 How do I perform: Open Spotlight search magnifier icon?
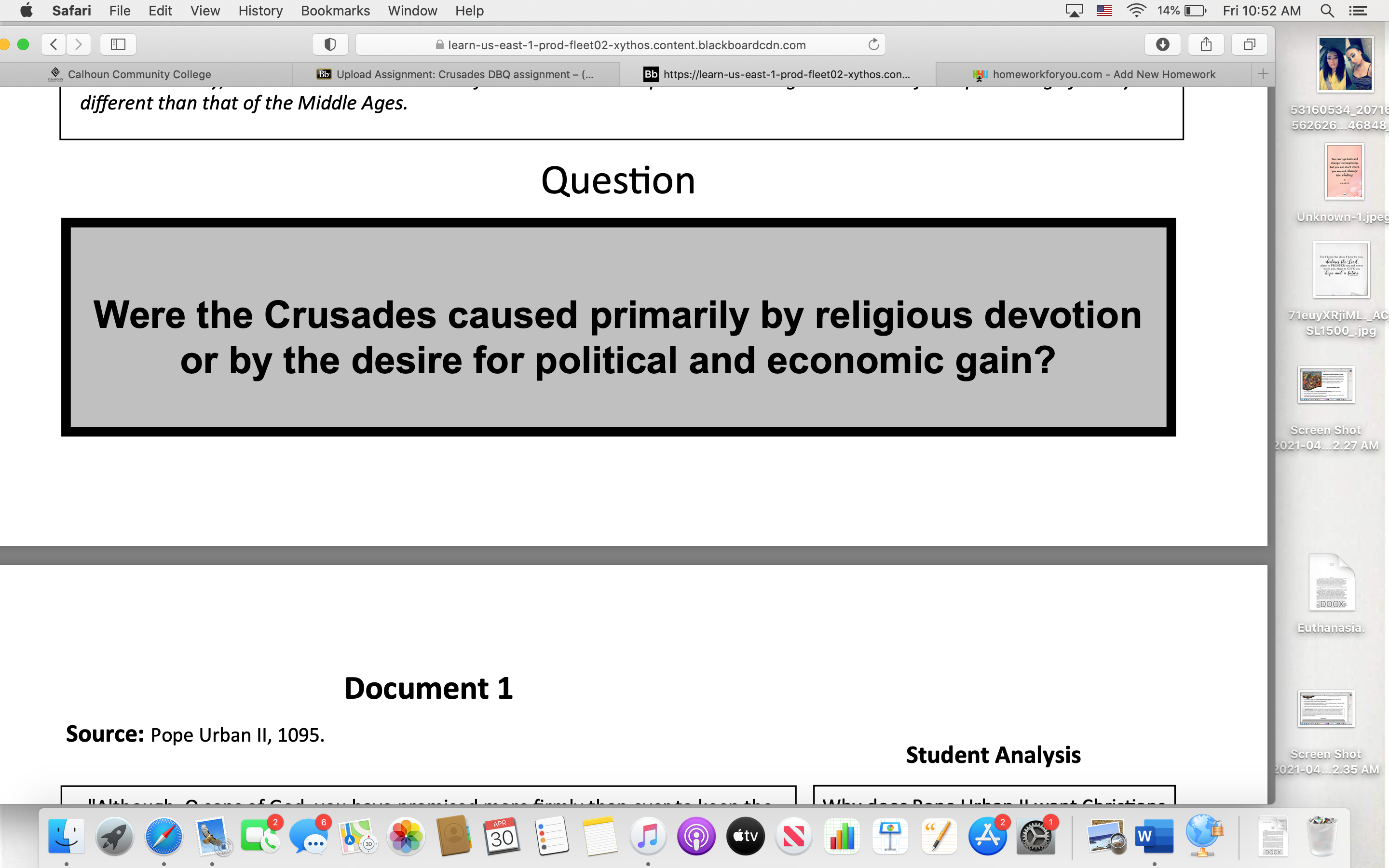pyautogui.click(x=1326, y=10)
